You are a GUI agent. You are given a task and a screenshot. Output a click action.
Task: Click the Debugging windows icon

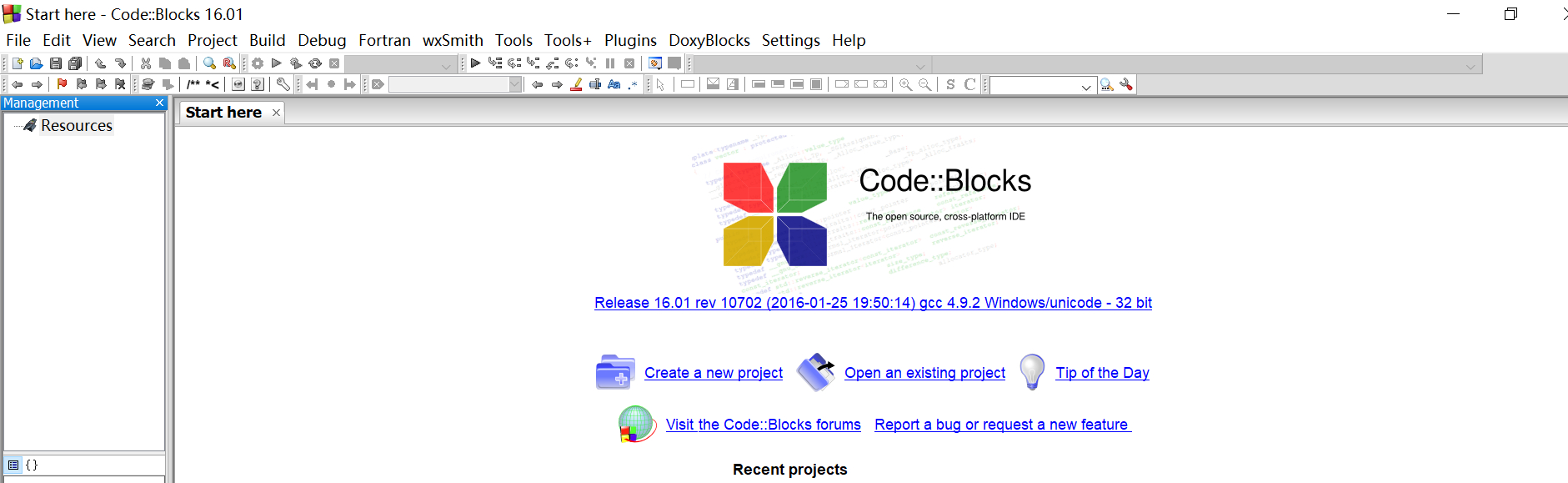[x=655, y=63]
